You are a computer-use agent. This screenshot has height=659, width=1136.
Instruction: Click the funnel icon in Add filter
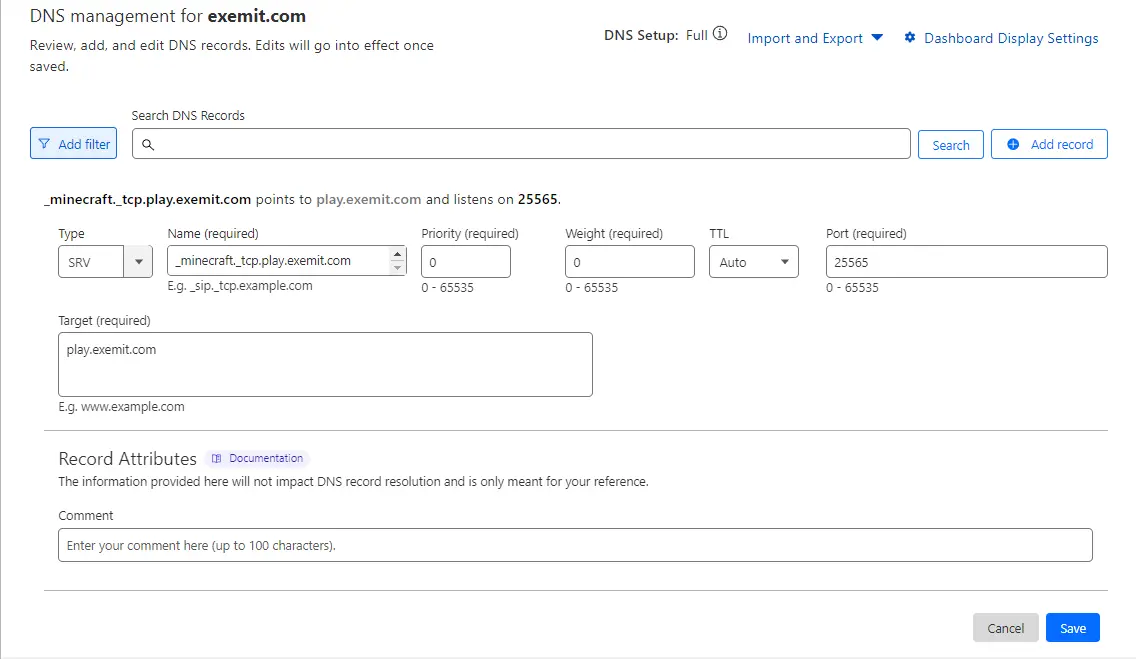44,144
